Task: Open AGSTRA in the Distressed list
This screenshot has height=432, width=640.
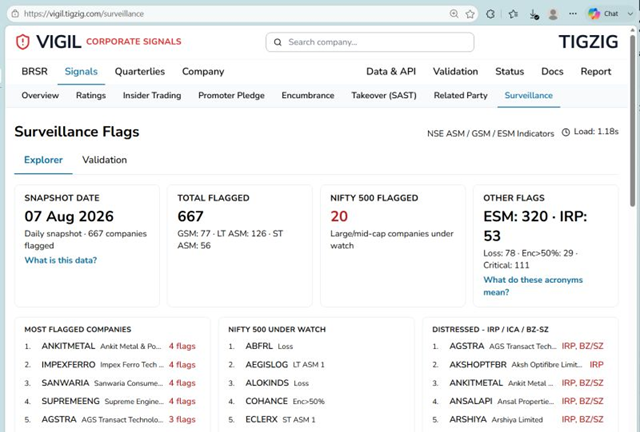Action: point(518,346)
